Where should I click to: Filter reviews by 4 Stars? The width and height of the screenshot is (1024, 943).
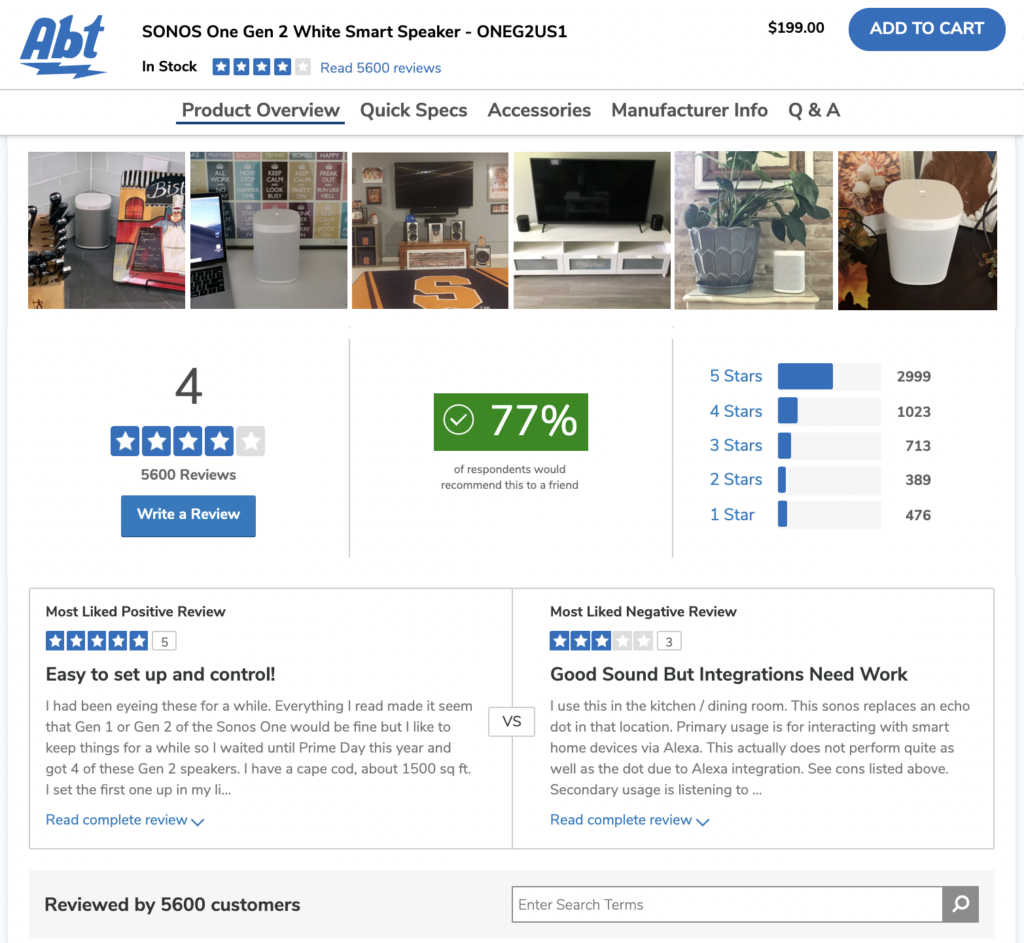(736, 411)
